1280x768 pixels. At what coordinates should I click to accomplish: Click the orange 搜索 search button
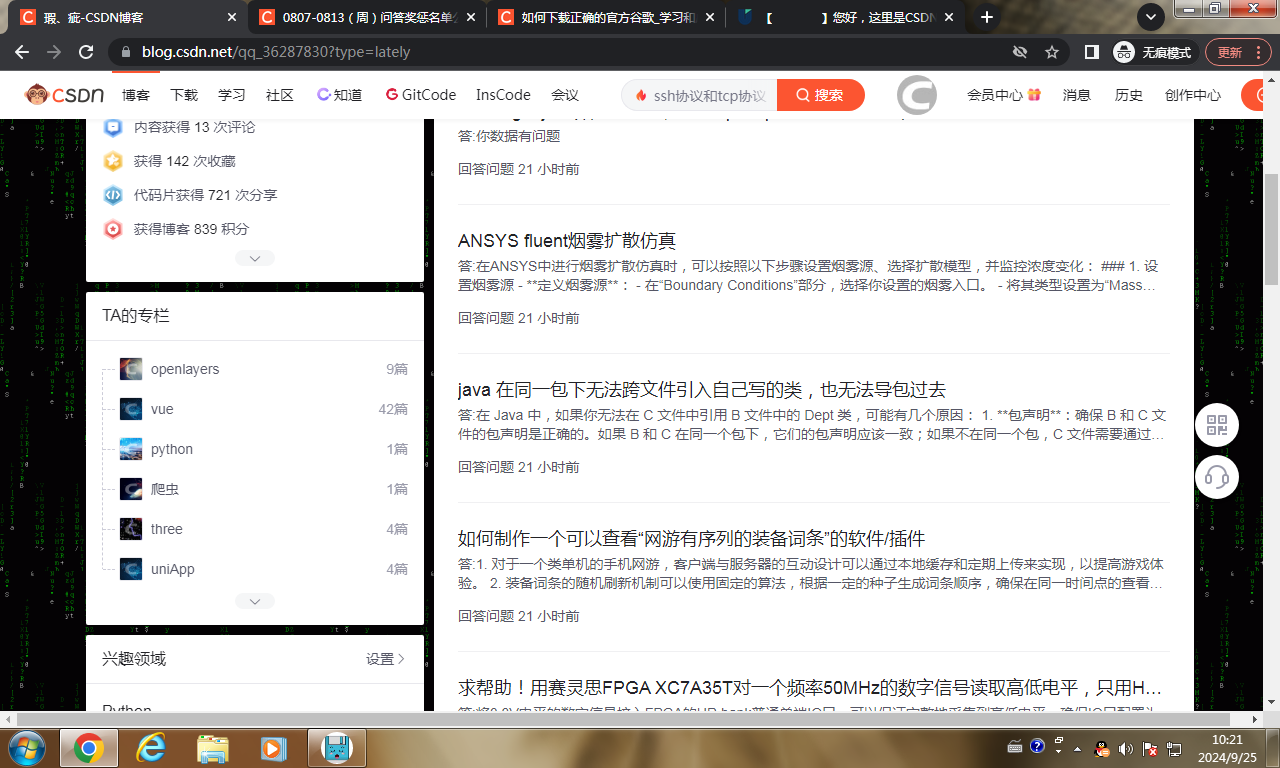tap(821, 95)
